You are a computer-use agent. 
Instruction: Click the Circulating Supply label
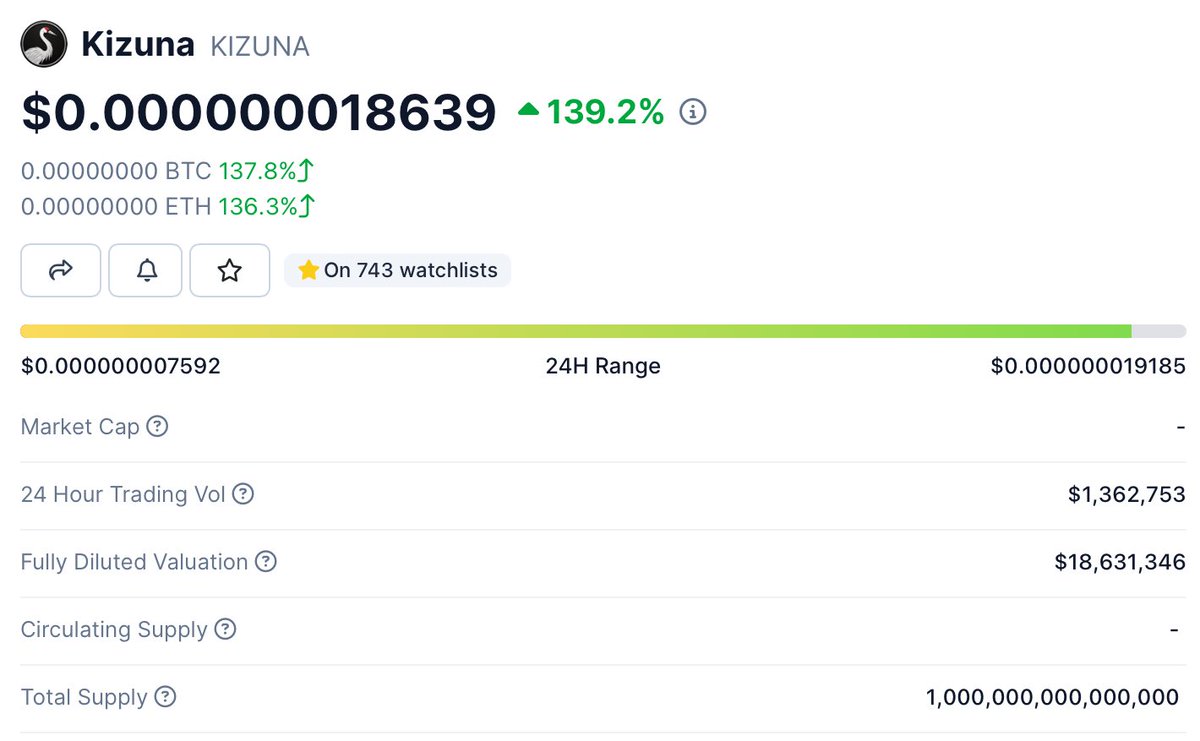point(114,630)
